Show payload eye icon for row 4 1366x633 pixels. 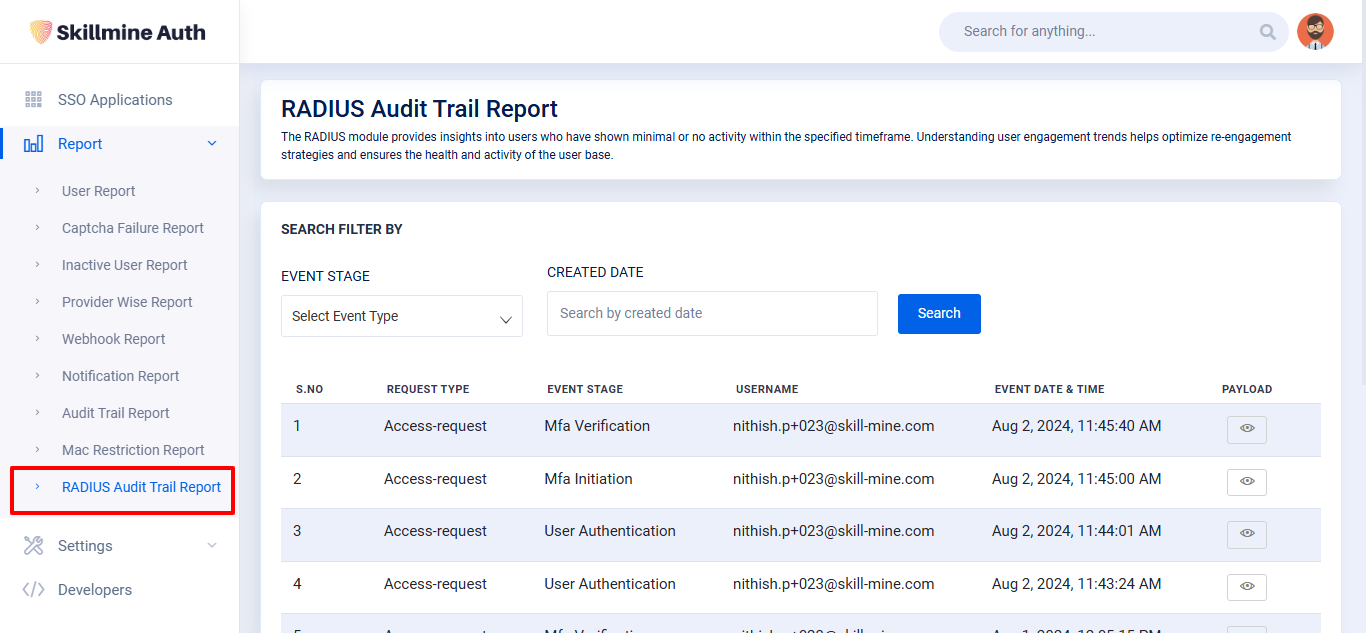pyautogui.click(x=1246, y=587)
